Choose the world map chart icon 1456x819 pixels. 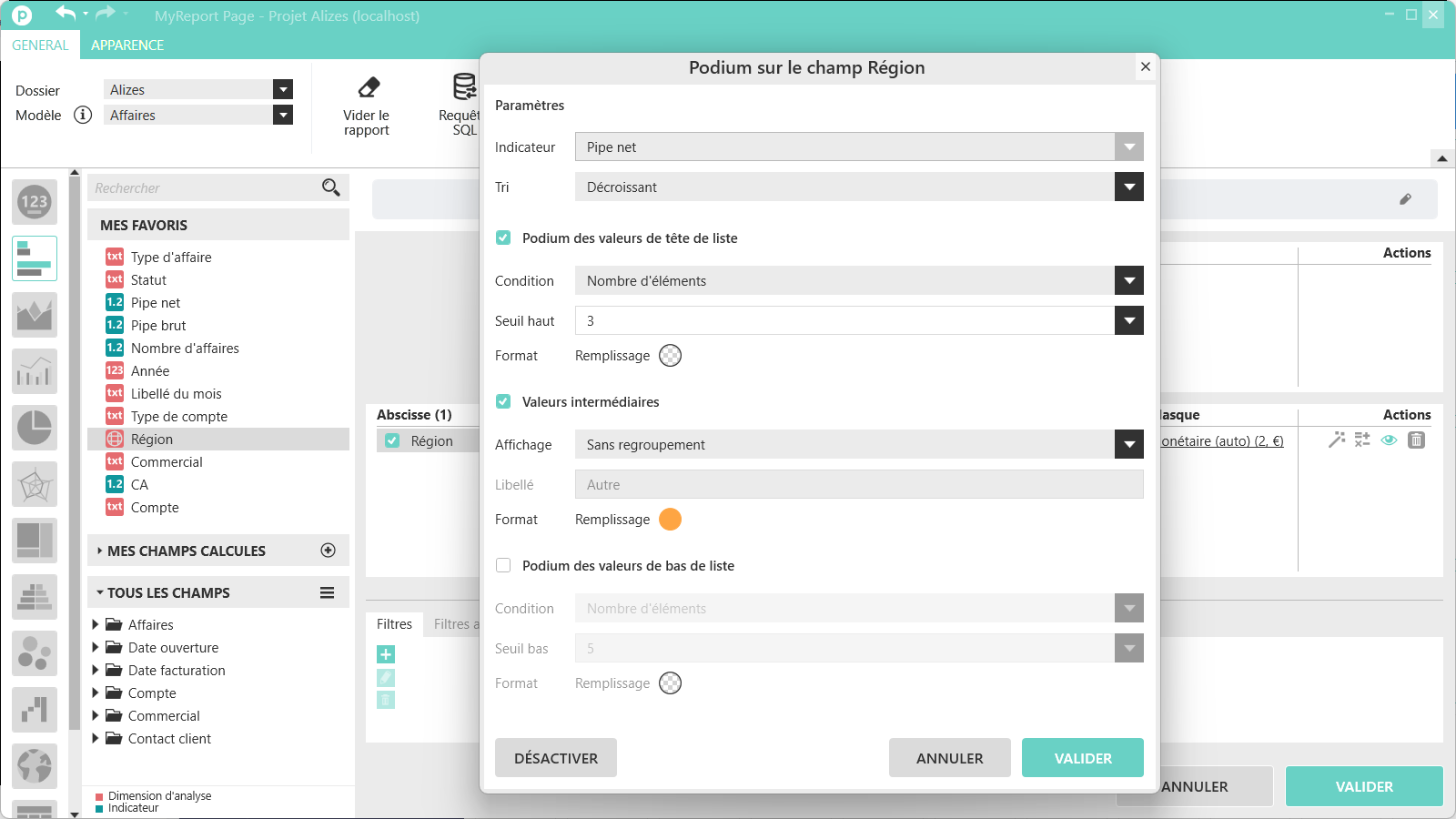click(35, 766)
